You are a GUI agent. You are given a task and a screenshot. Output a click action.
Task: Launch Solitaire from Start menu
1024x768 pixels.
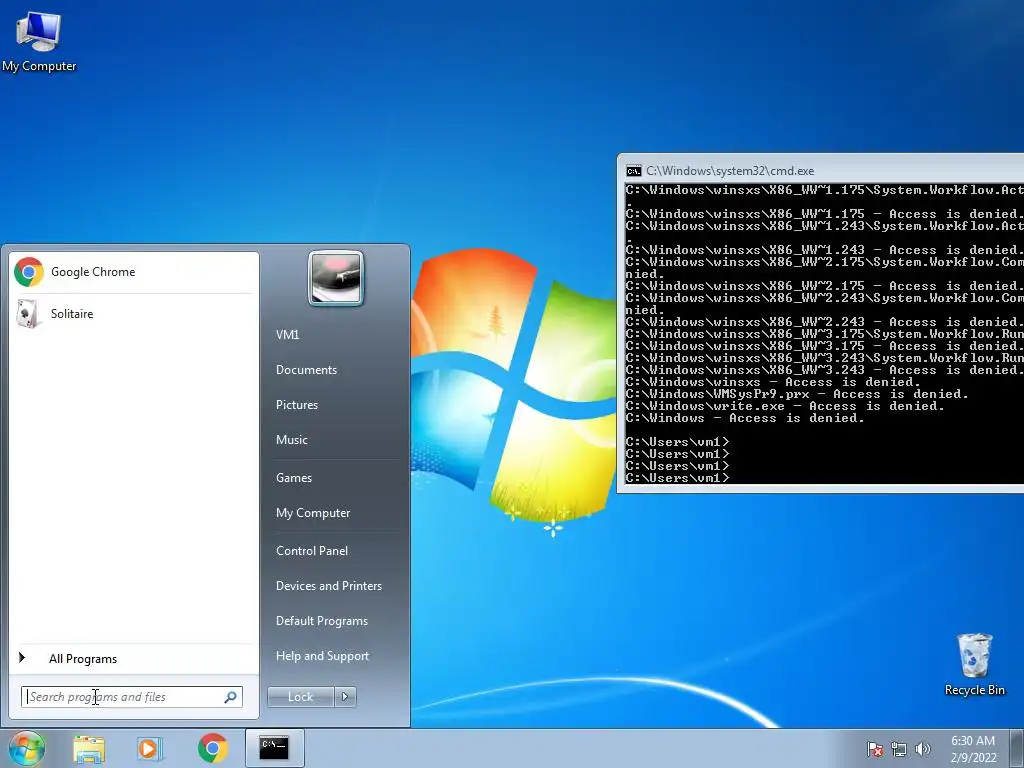pyautogui.click(x=134, y=313)
